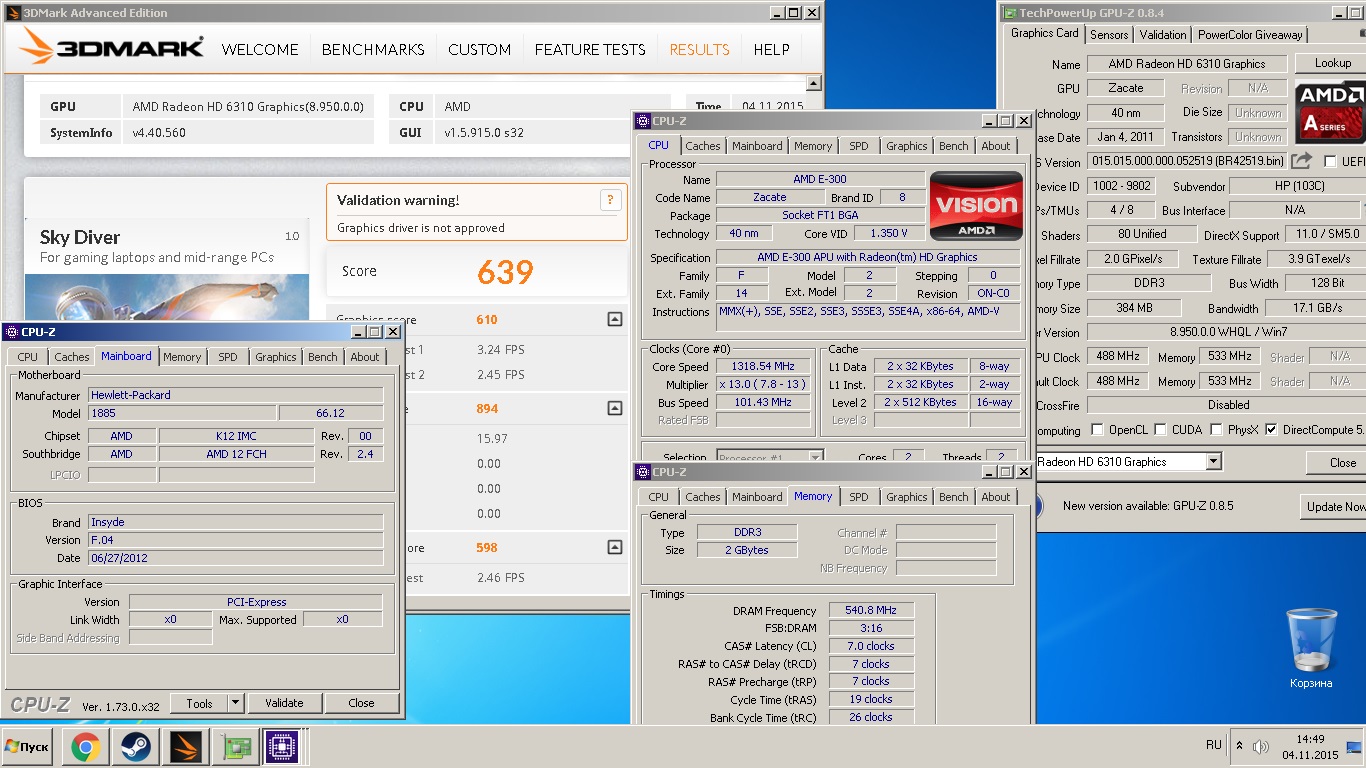This screenshot has height=768, width=1366.
Task: Open the PowerColor Giveaway tab in GPU-Z
Action: (x=1250, y=34)
